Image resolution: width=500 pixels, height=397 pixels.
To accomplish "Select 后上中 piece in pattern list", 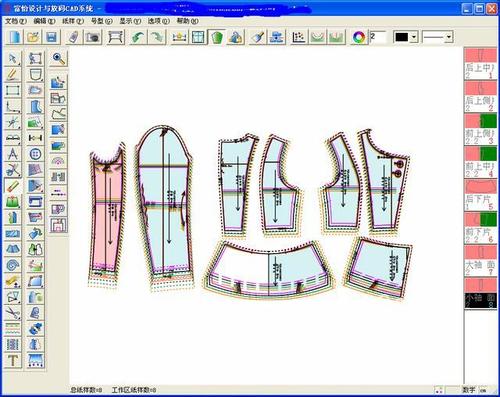I will click(x=480, y=64).
